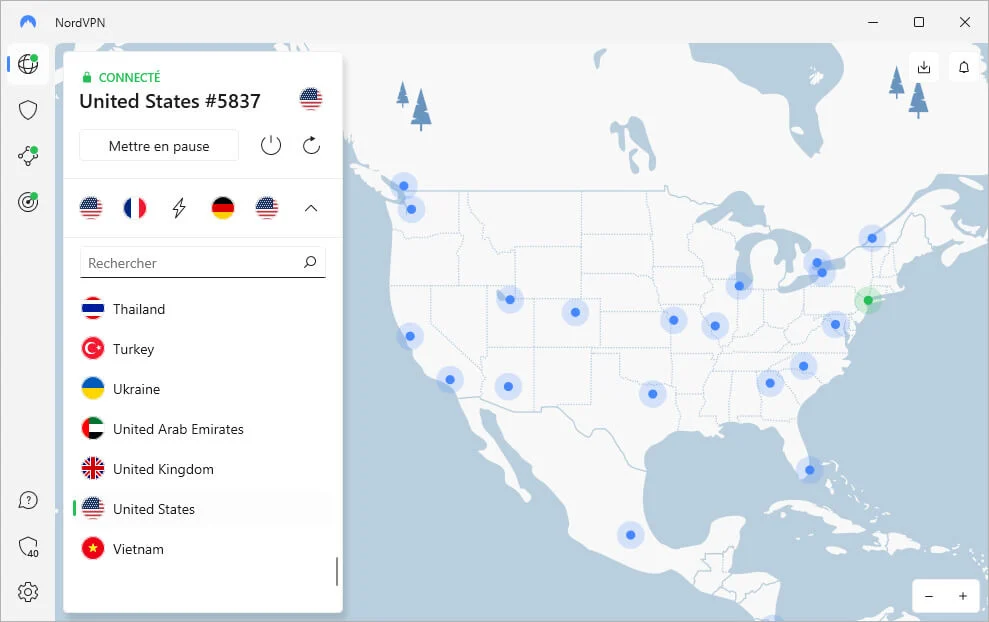
Task: Click the download icon above the map
Action: (924, 67)
